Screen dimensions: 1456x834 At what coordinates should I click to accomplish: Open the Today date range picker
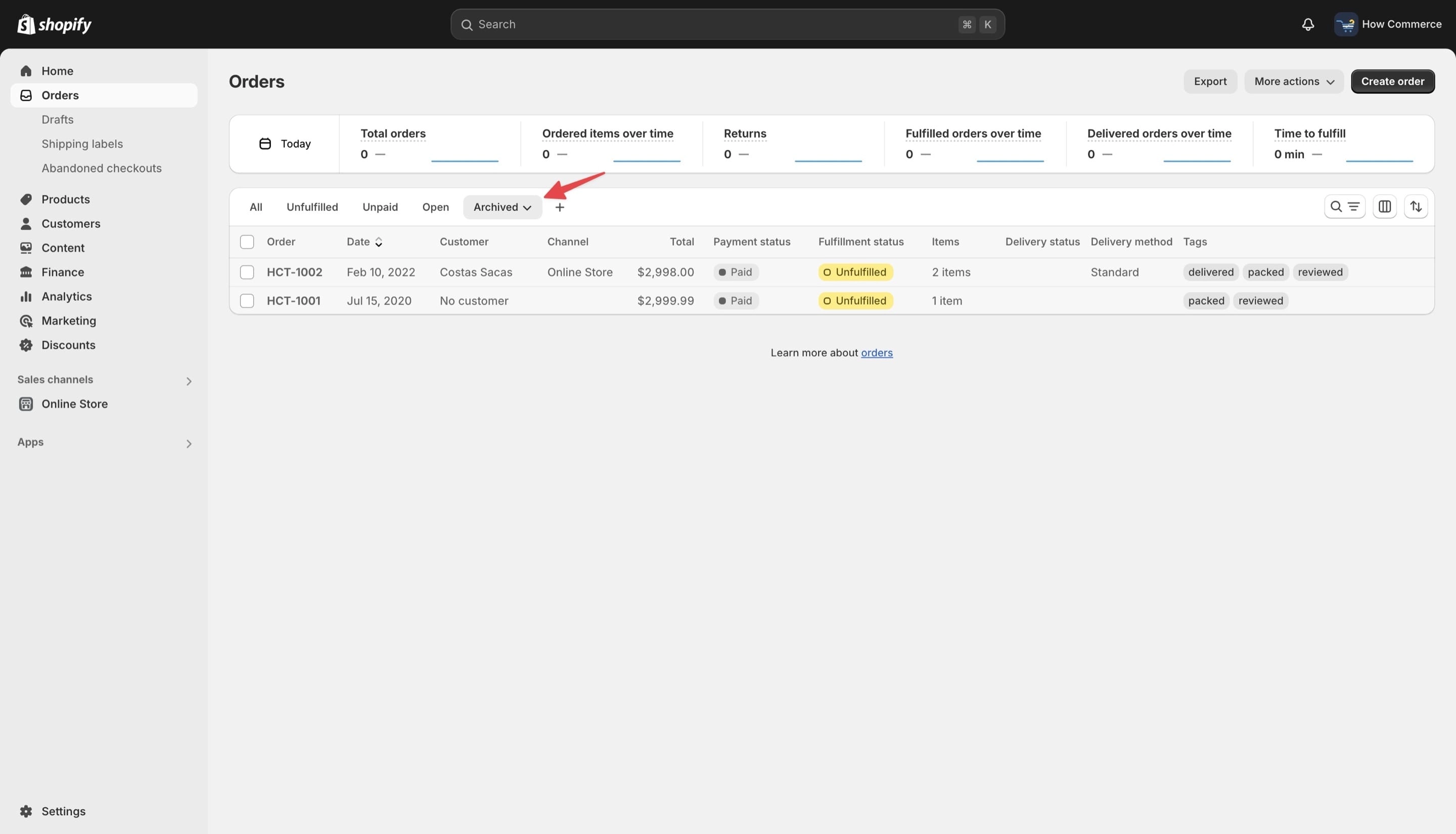click(x=285, y=144)
